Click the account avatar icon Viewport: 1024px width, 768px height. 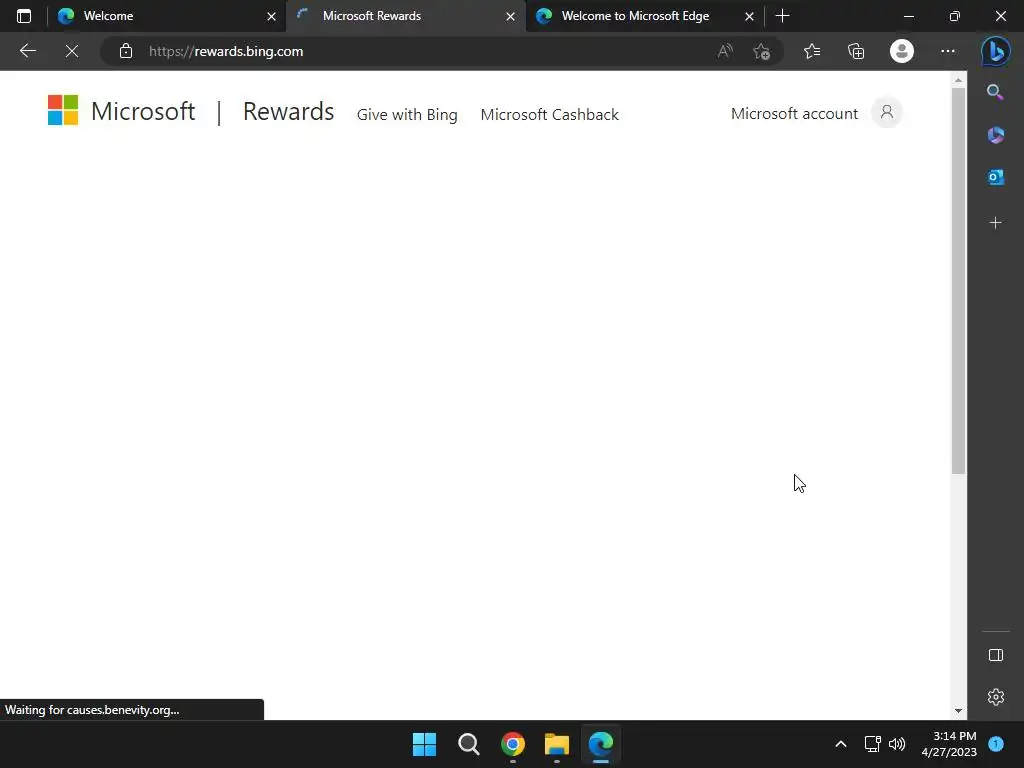click(x=886, y=112)
